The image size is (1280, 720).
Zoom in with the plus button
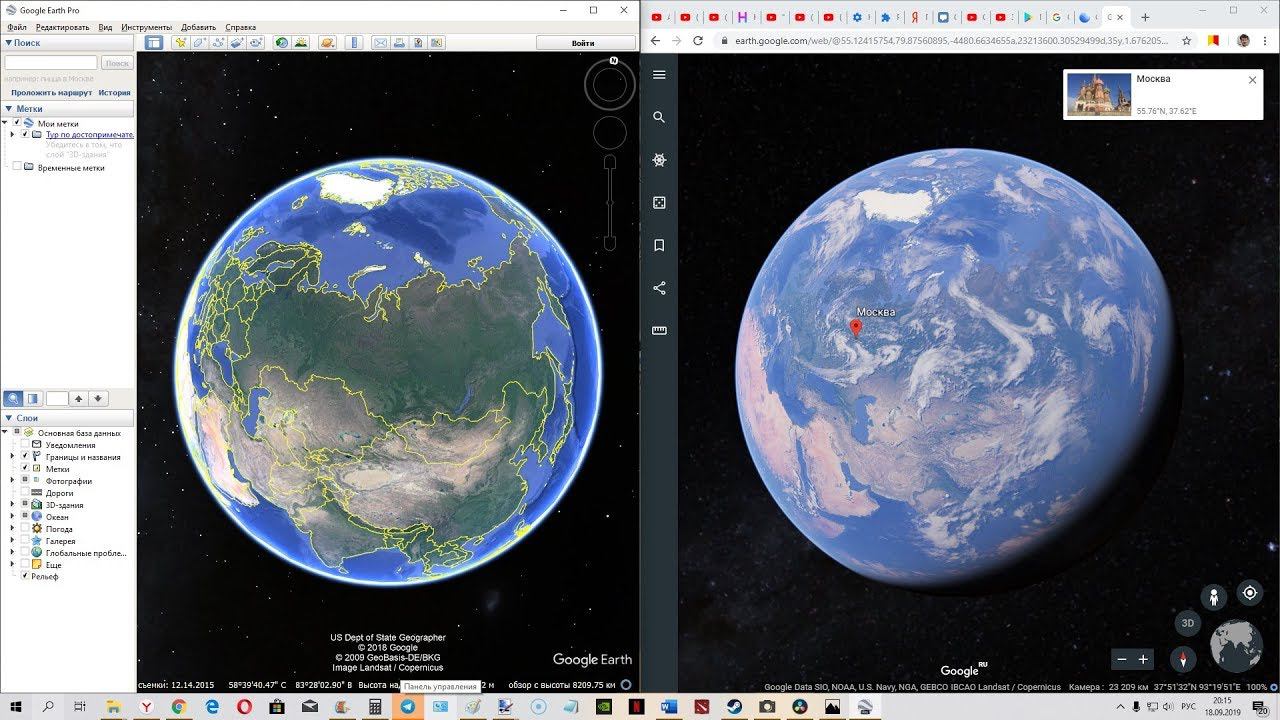[x=1143, y=659]
